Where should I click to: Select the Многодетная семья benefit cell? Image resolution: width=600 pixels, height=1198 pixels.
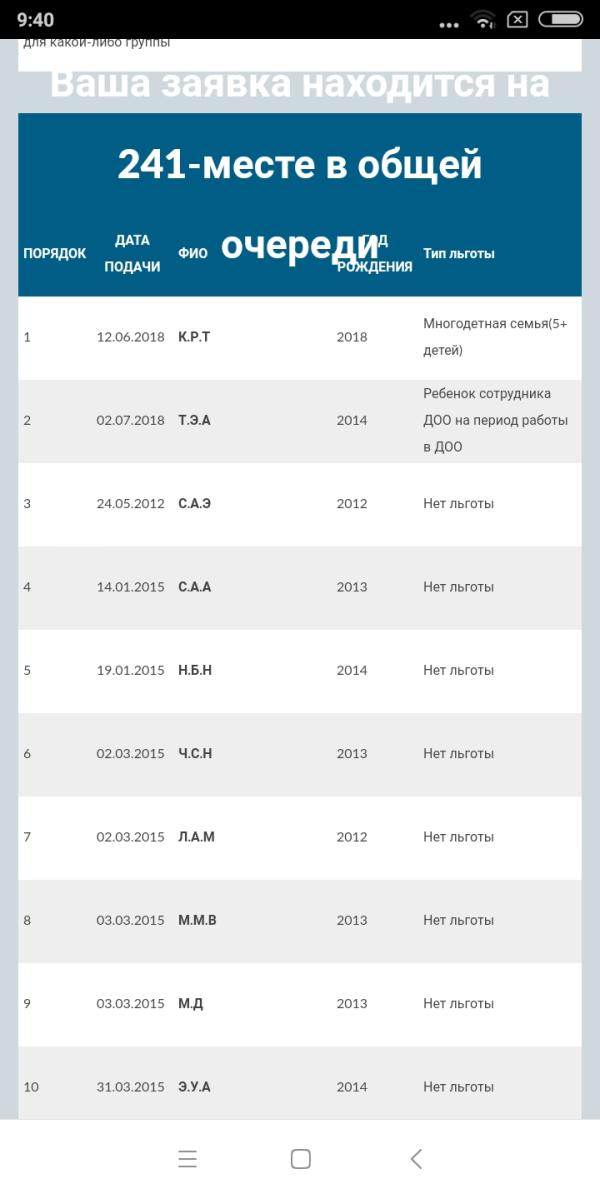tap(495, 337)
